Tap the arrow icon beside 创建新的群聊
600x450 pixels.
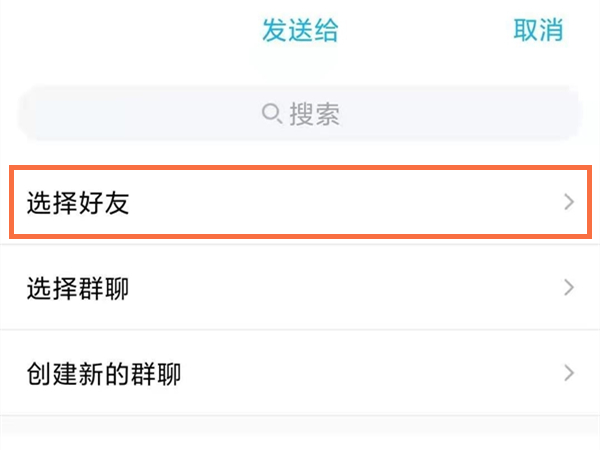point(569,374)
